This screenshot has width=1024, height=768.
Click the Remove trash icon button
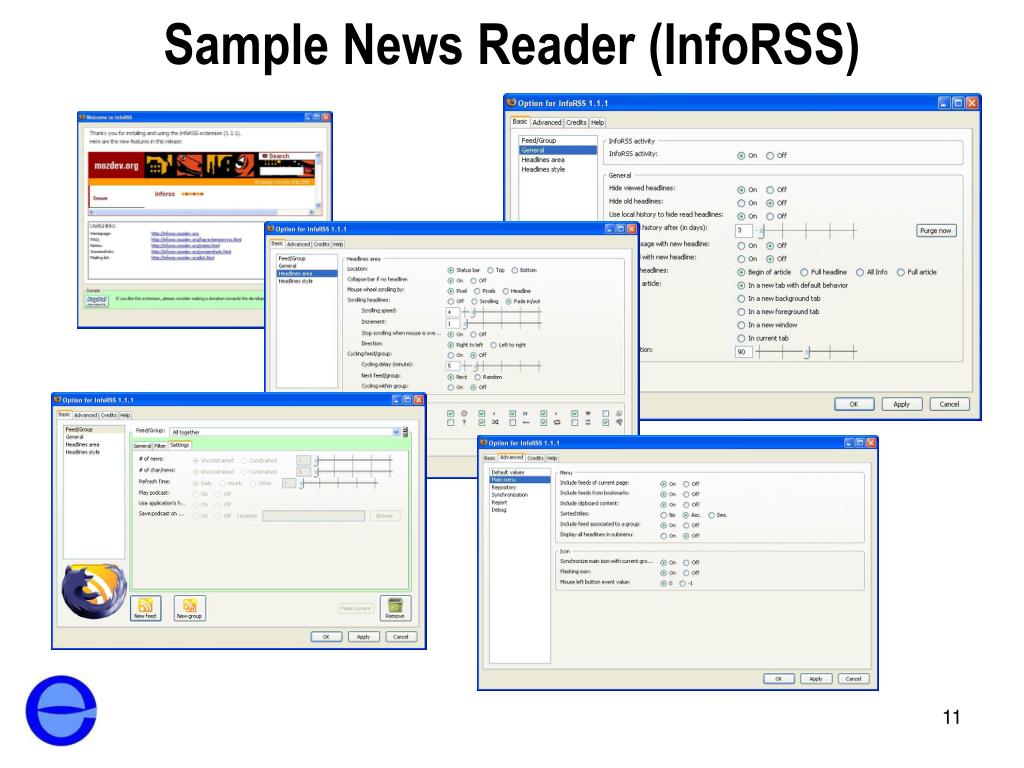[395, 607]
